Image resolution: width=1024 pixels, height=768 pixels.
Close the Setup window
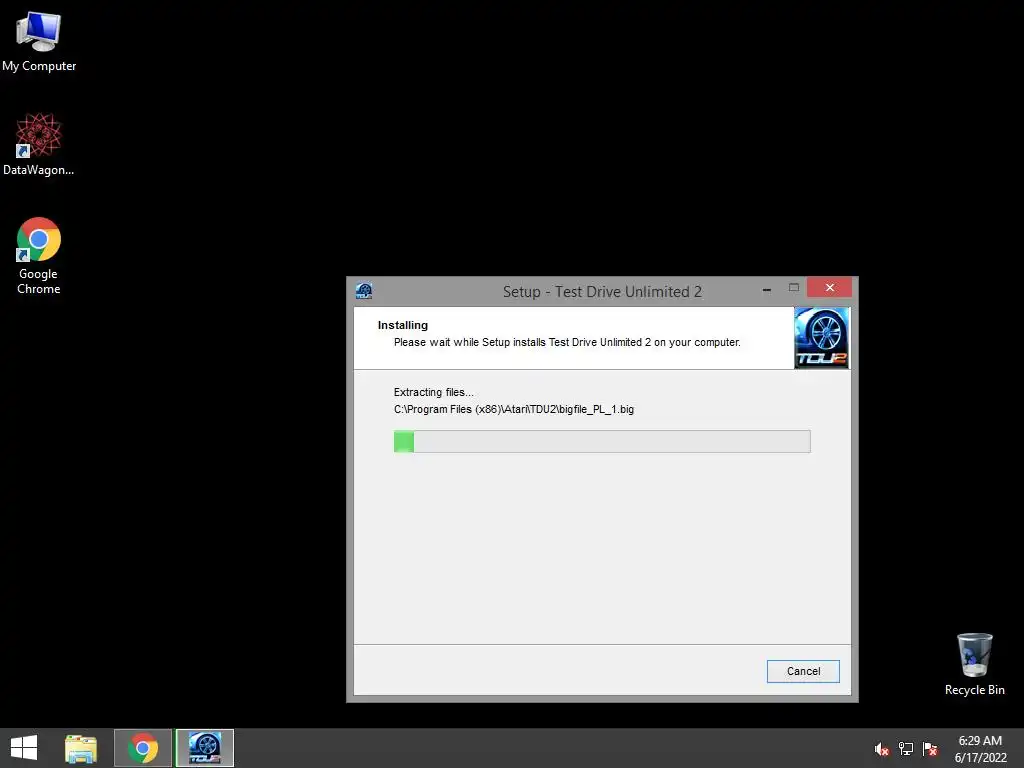(x=829, y=287)
